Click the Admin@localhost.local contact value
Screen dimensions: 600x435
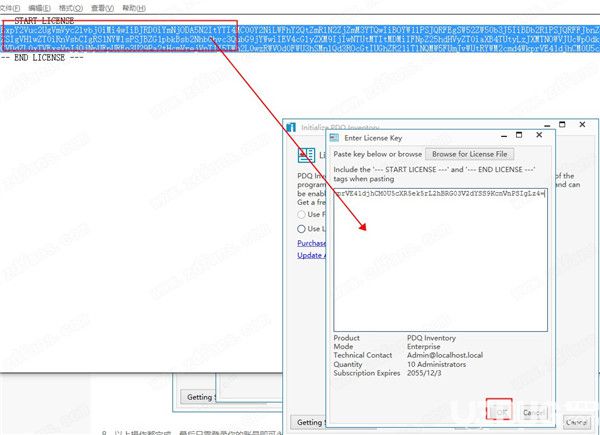(445, 355)
